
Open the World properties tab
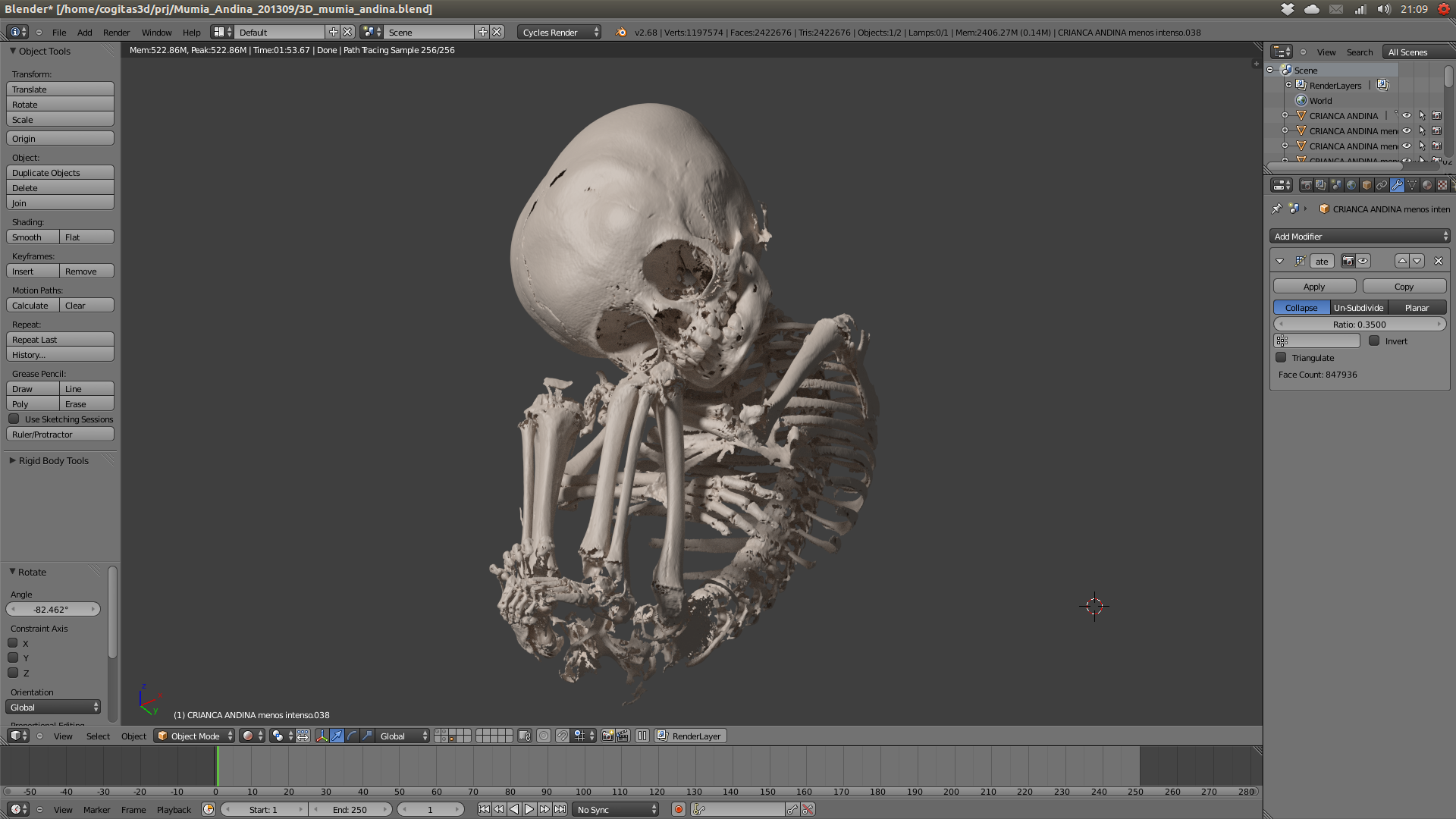tap(1351, 185)
